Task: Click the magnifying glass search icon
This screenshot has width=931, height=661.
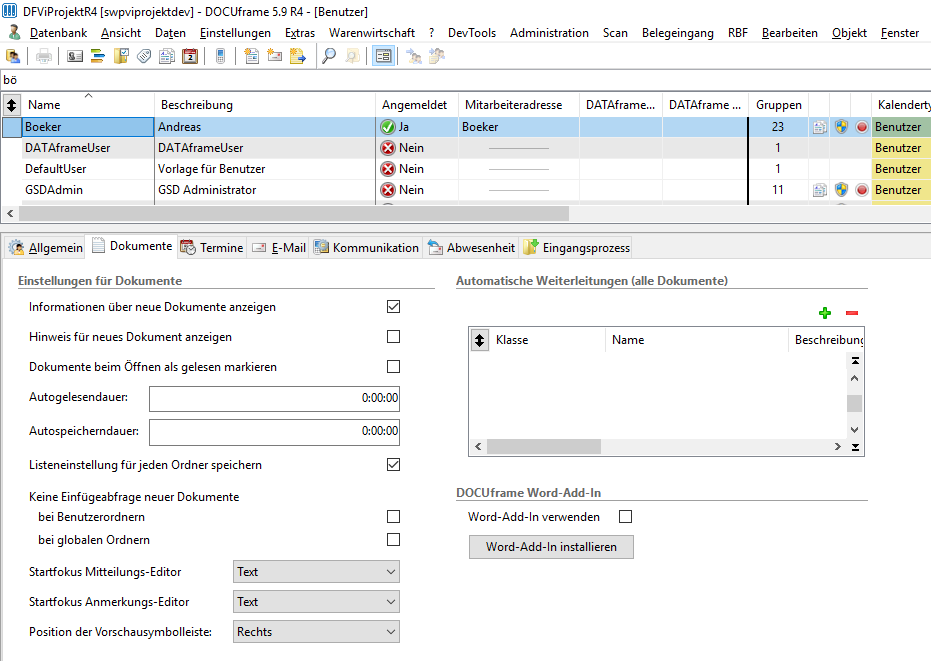Action: 328,56
